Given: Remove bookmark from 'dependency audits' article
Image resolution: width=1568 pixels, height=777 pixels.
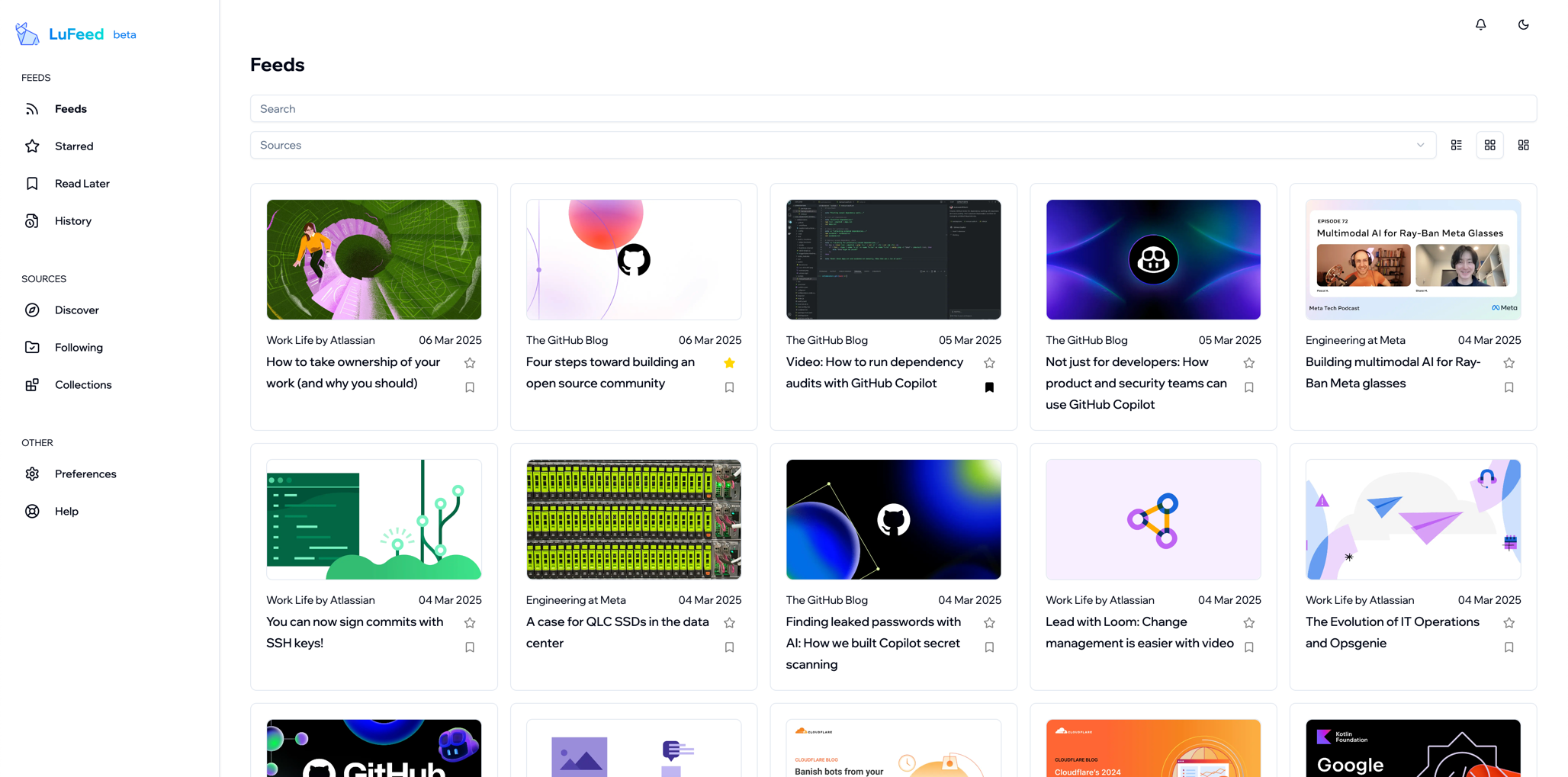Looking at the screenshot, I should [x=989, y=387].
